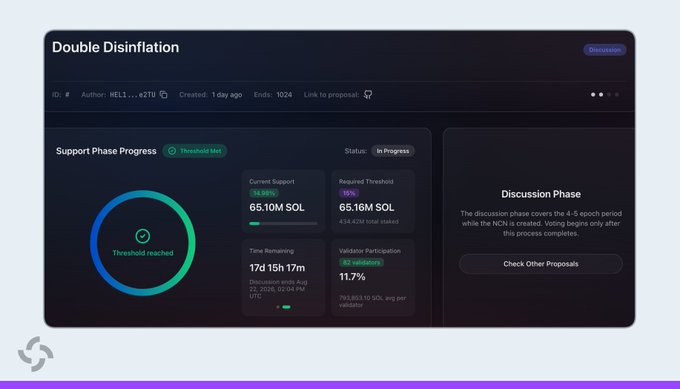This screenshot has width=680, height=389.
Task: Click the discussion phase description paragraph
Action: click(541, 223)
